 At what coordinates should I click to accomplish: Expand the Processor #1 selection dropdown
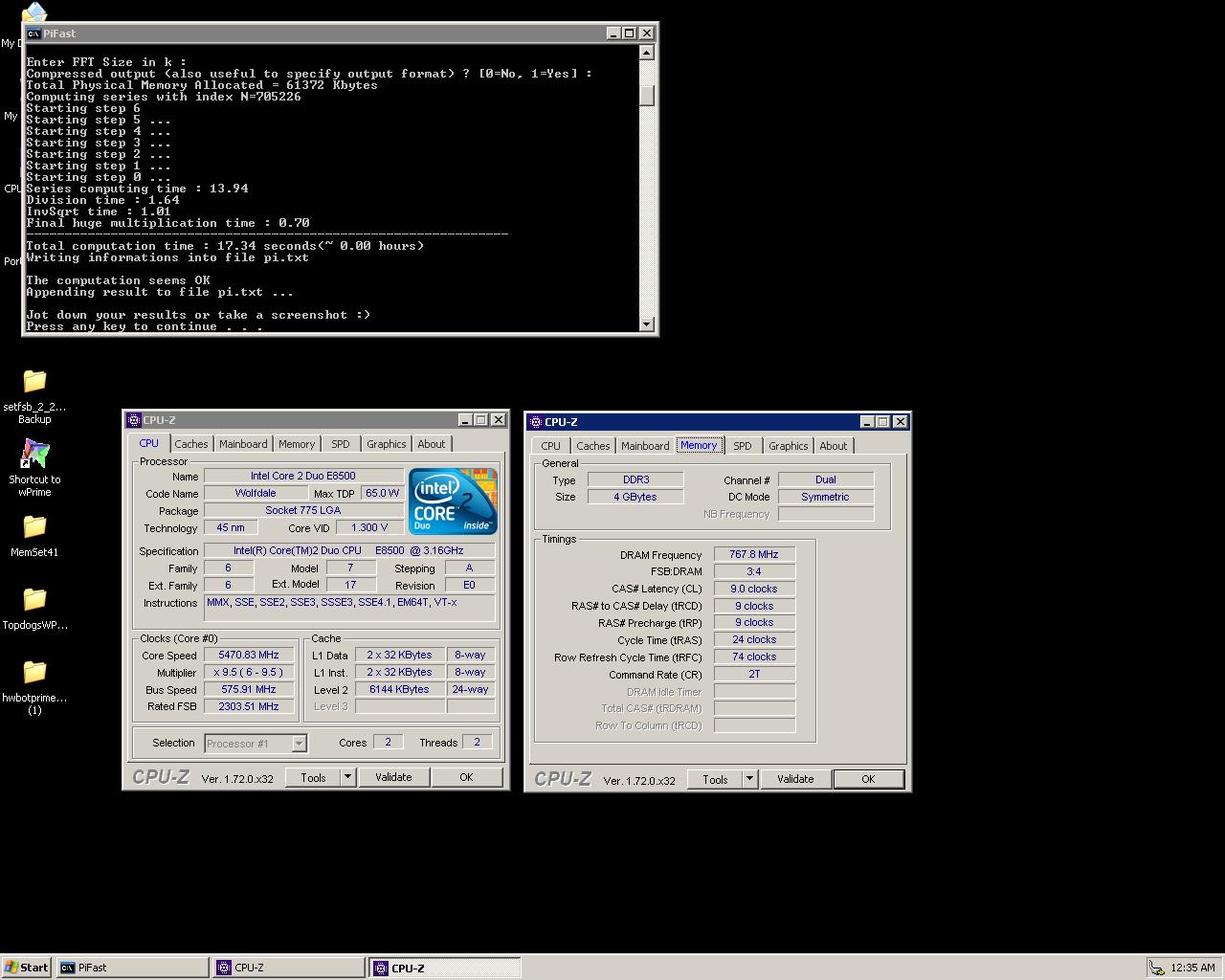pyautogui.click(x=299, y=744)
